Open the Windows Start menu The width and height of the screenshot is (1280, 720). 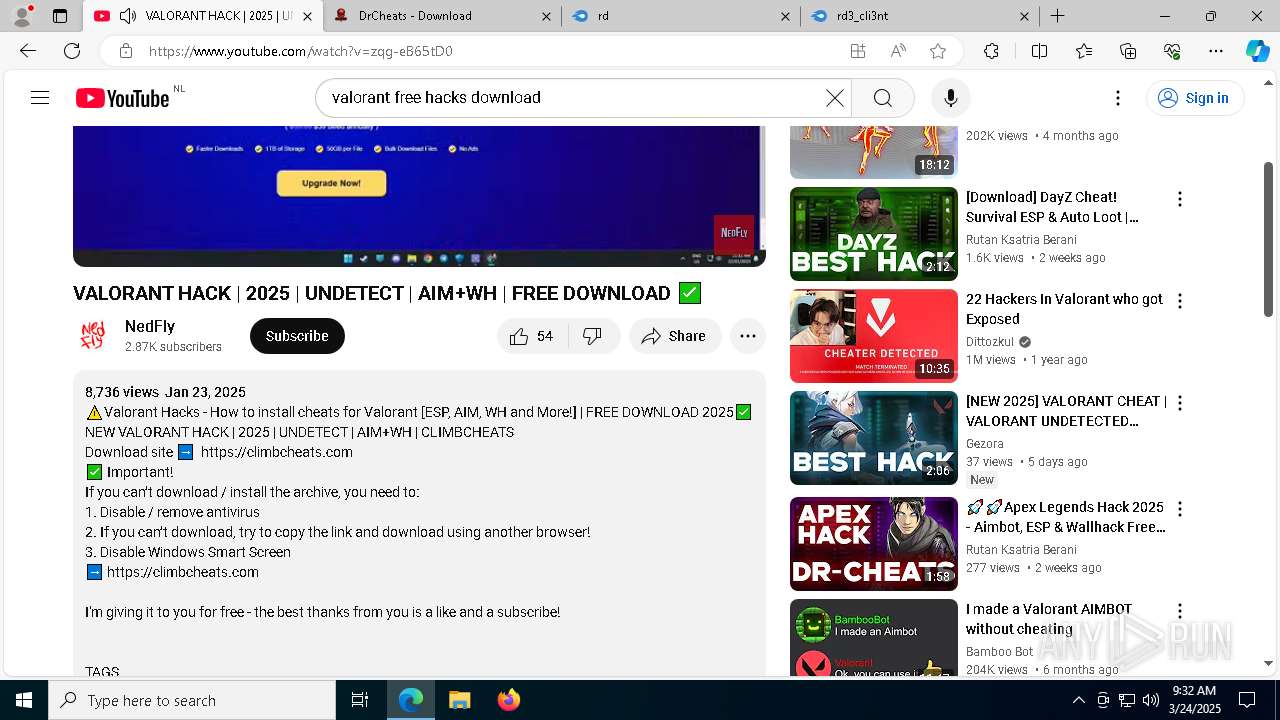tap(24, 700)
